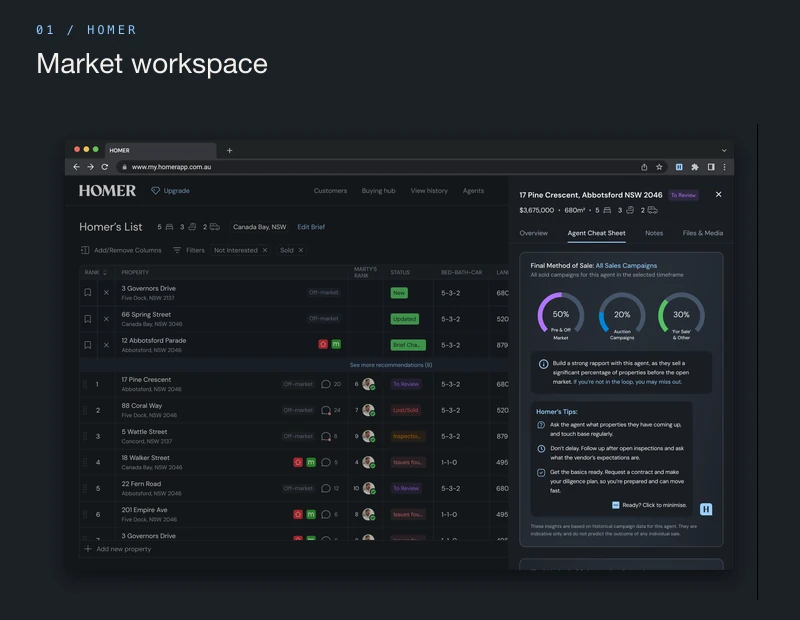
Task: Open the To Review status on 17 Pine Crescent
Action: tap(406, 384)
